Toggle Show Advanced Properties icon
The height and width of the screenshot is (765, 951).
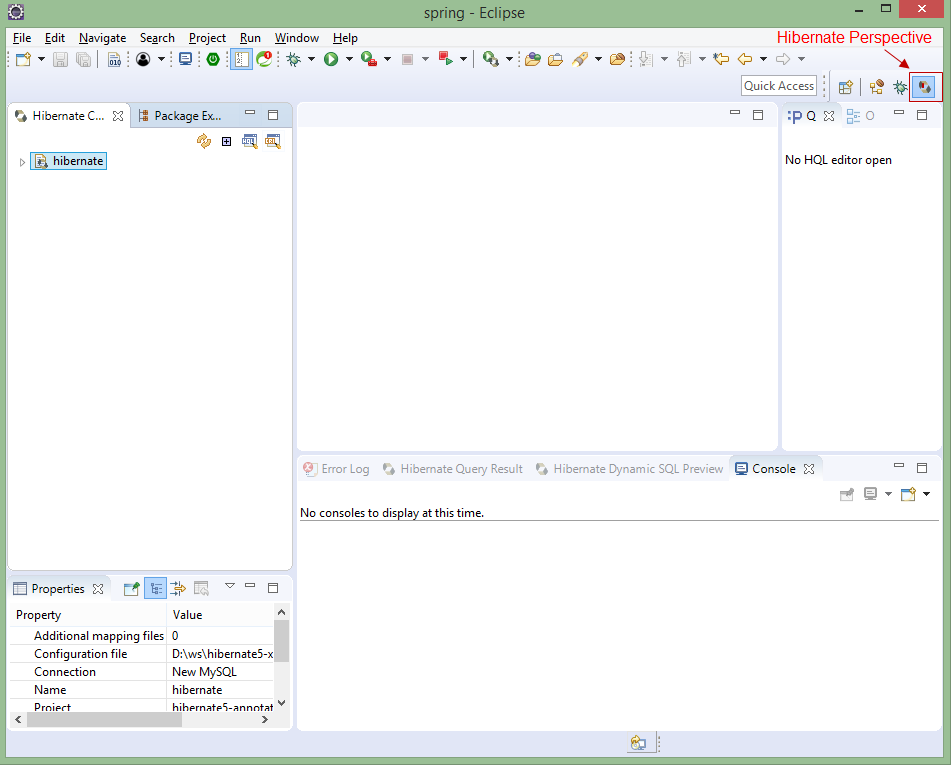[178, 588]
